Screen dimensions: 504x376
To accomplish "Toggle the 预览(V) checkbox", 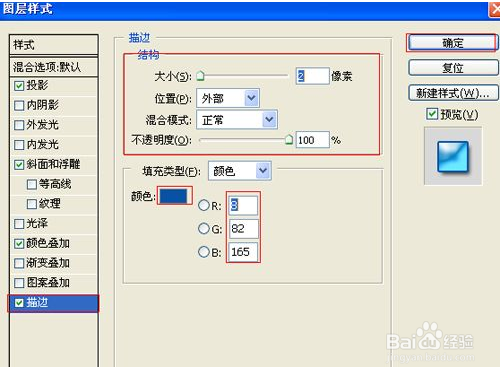I will tap(432, 114).
